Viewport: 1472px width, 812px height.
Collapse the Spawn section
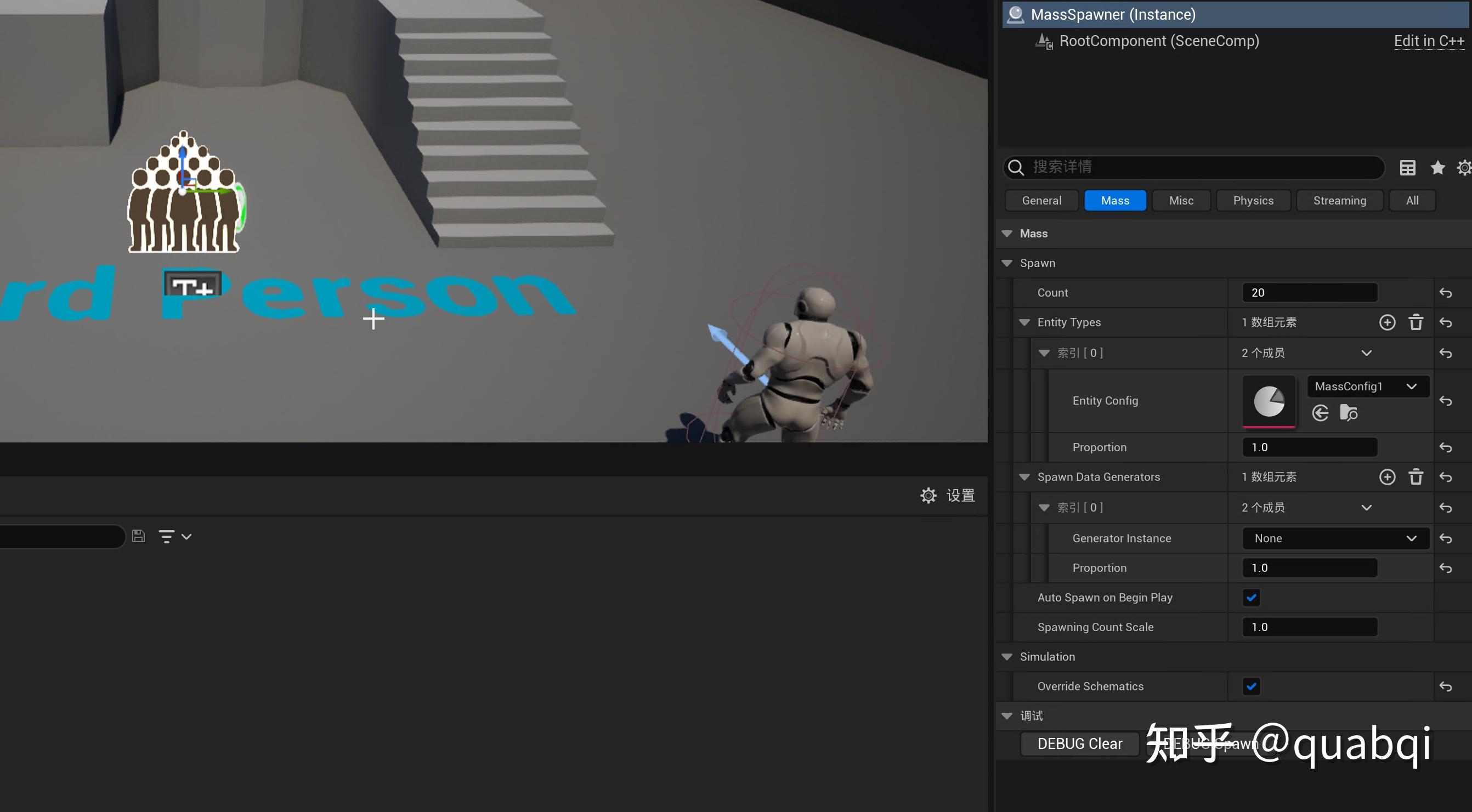1007,263
